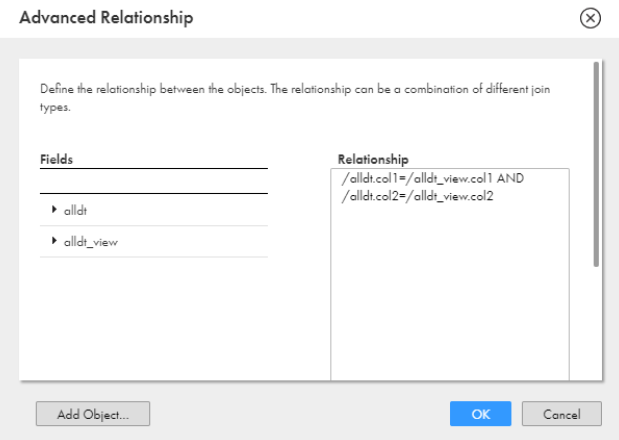Click the expression line starting with /alldt.col1
The width and height of the screenshot is (619, 440).
tap(433, 178)
